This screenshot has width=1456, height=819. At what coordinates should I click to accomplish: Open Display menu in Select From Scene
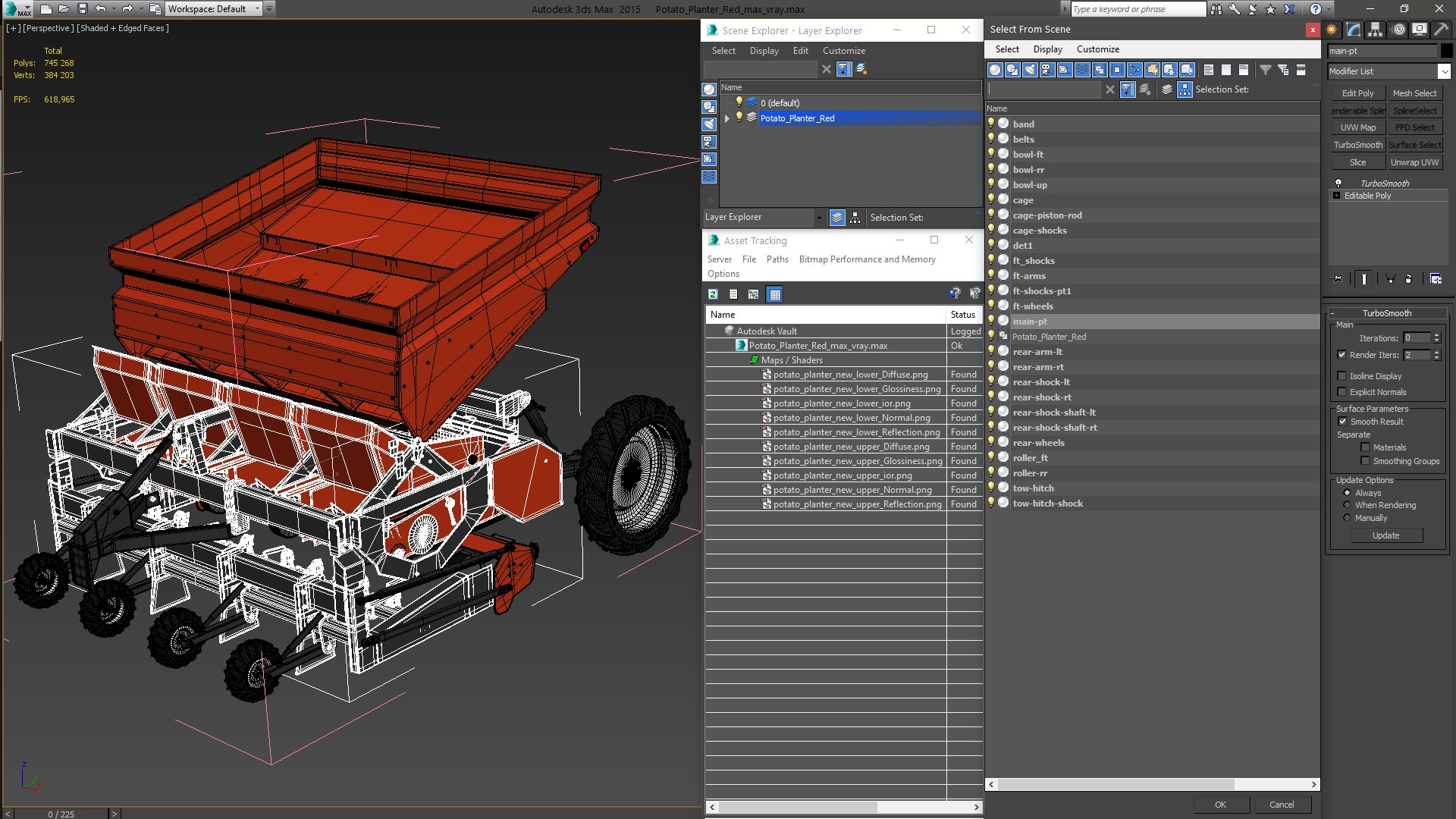click(x=1047, y=49)
